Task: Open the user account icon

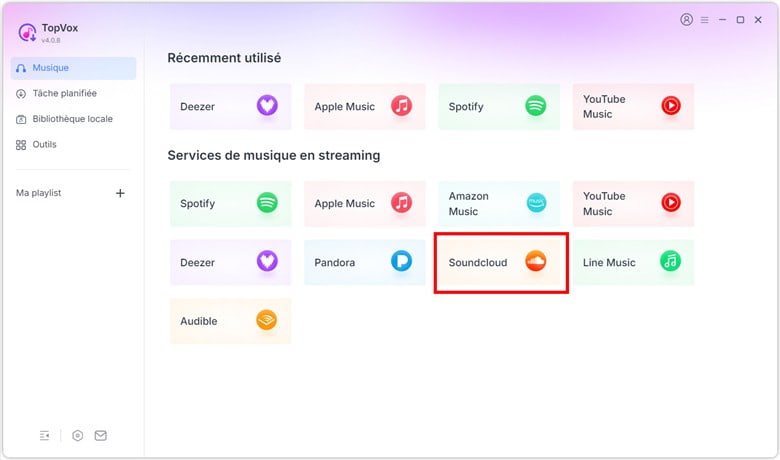Action: click(686, 19)
